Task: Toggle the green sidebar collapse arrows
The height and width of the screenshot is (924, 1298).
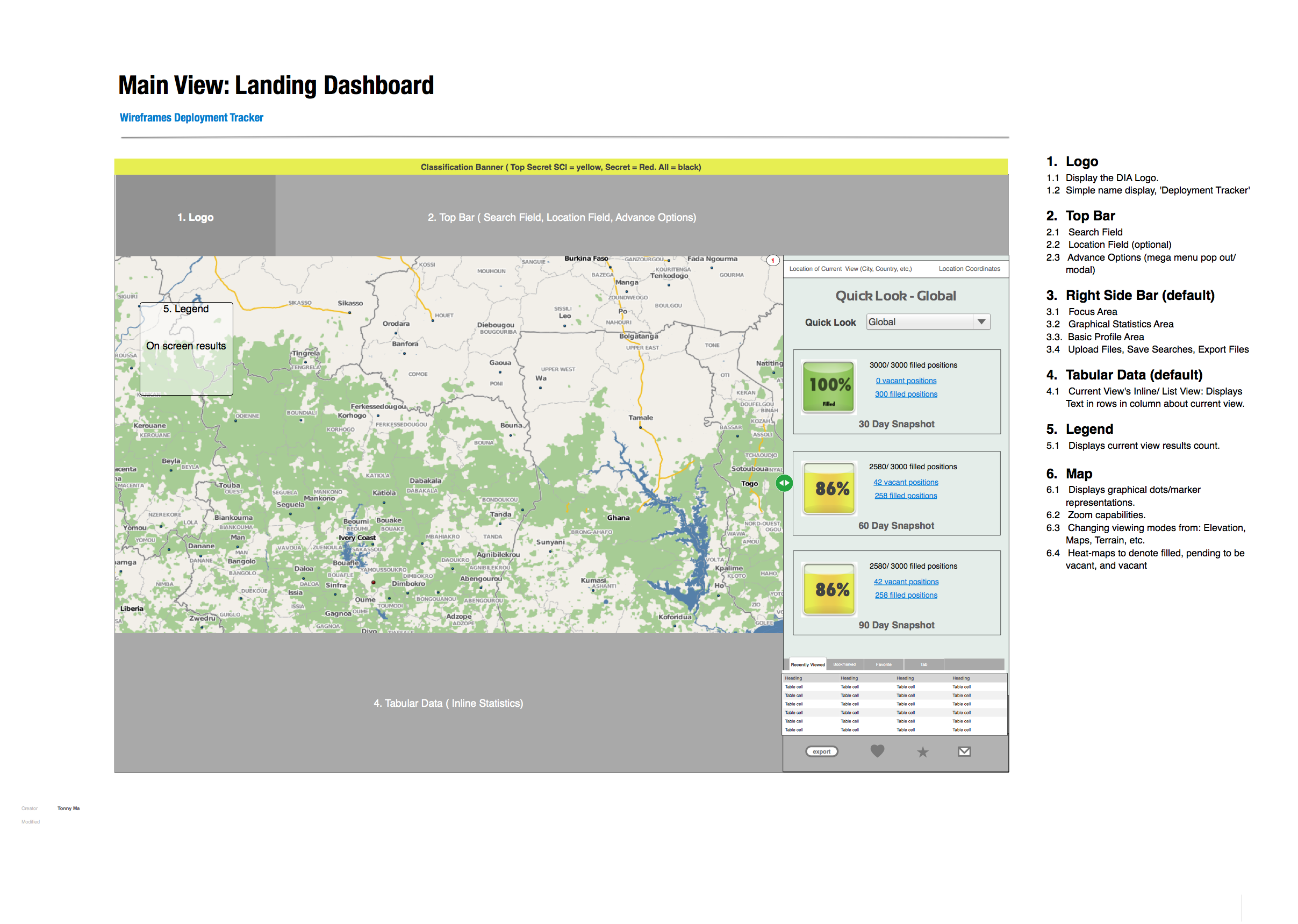Action: click(x=784, y=483)
